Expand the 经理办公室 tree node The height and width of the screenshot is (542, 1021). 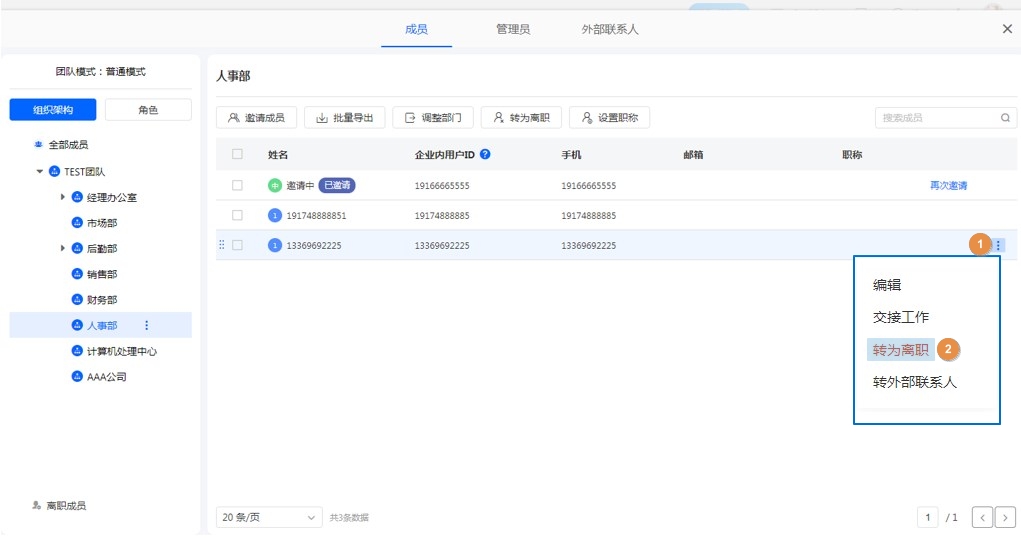tap(63, 197)
